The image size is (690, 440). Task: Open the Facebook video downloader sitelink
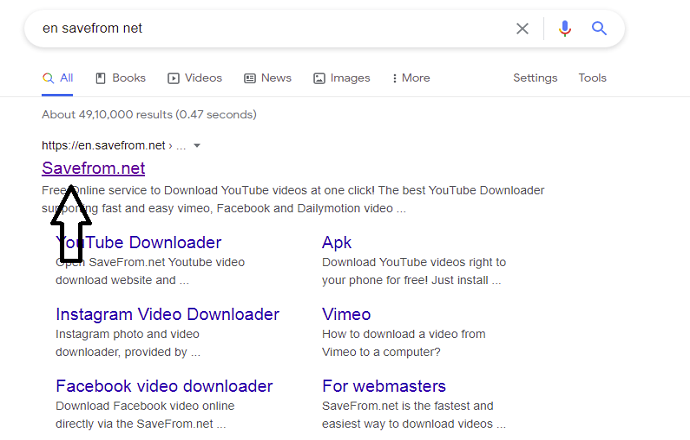164,386
